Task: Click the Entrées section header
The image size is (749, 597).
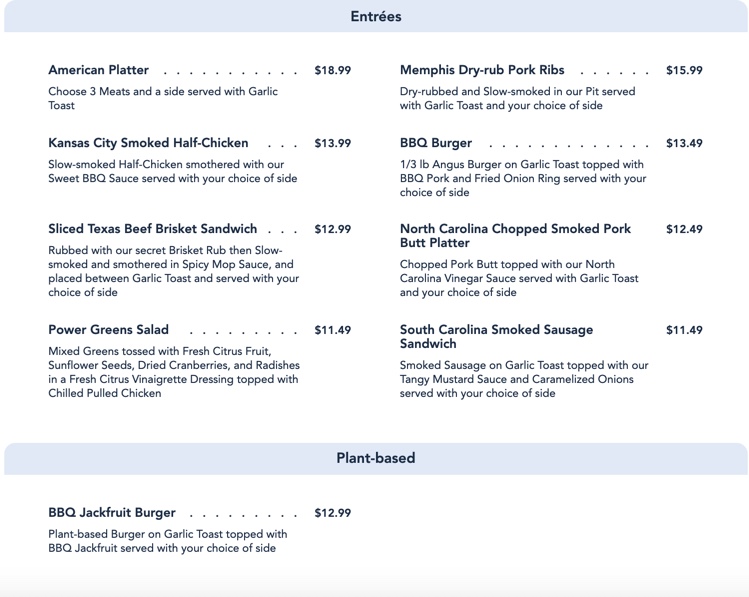Action: pos(375,17)
